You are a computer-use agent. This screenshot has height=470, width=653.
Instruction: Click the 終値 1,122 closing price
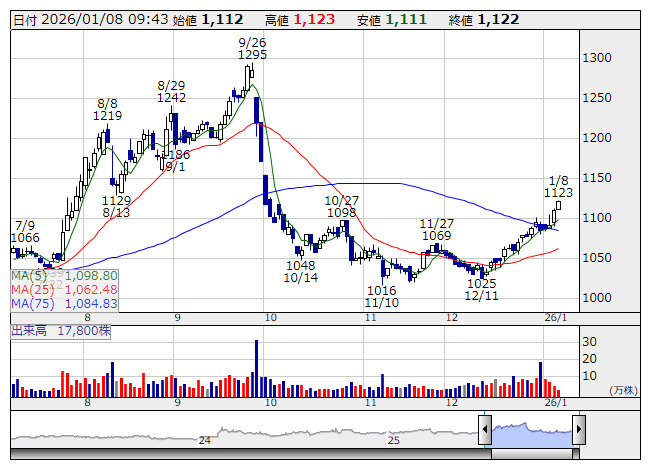coord(484,20)
